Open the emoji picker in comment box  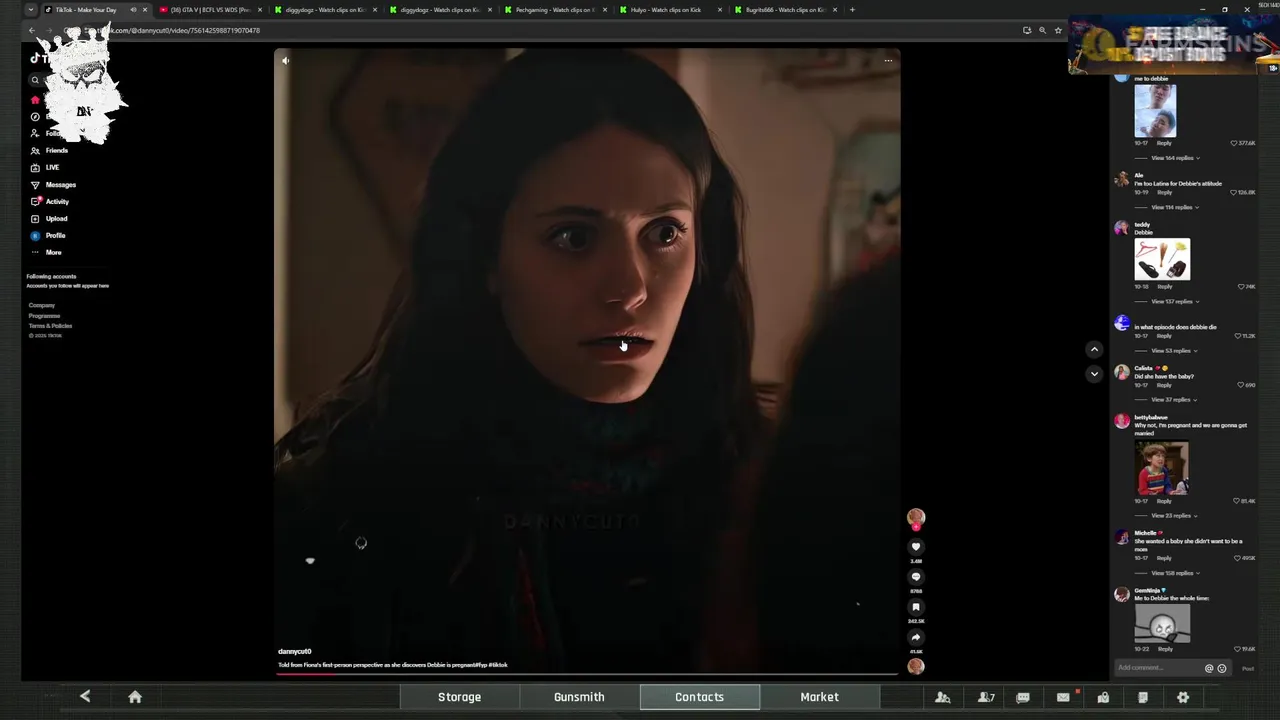point(1222,668)
